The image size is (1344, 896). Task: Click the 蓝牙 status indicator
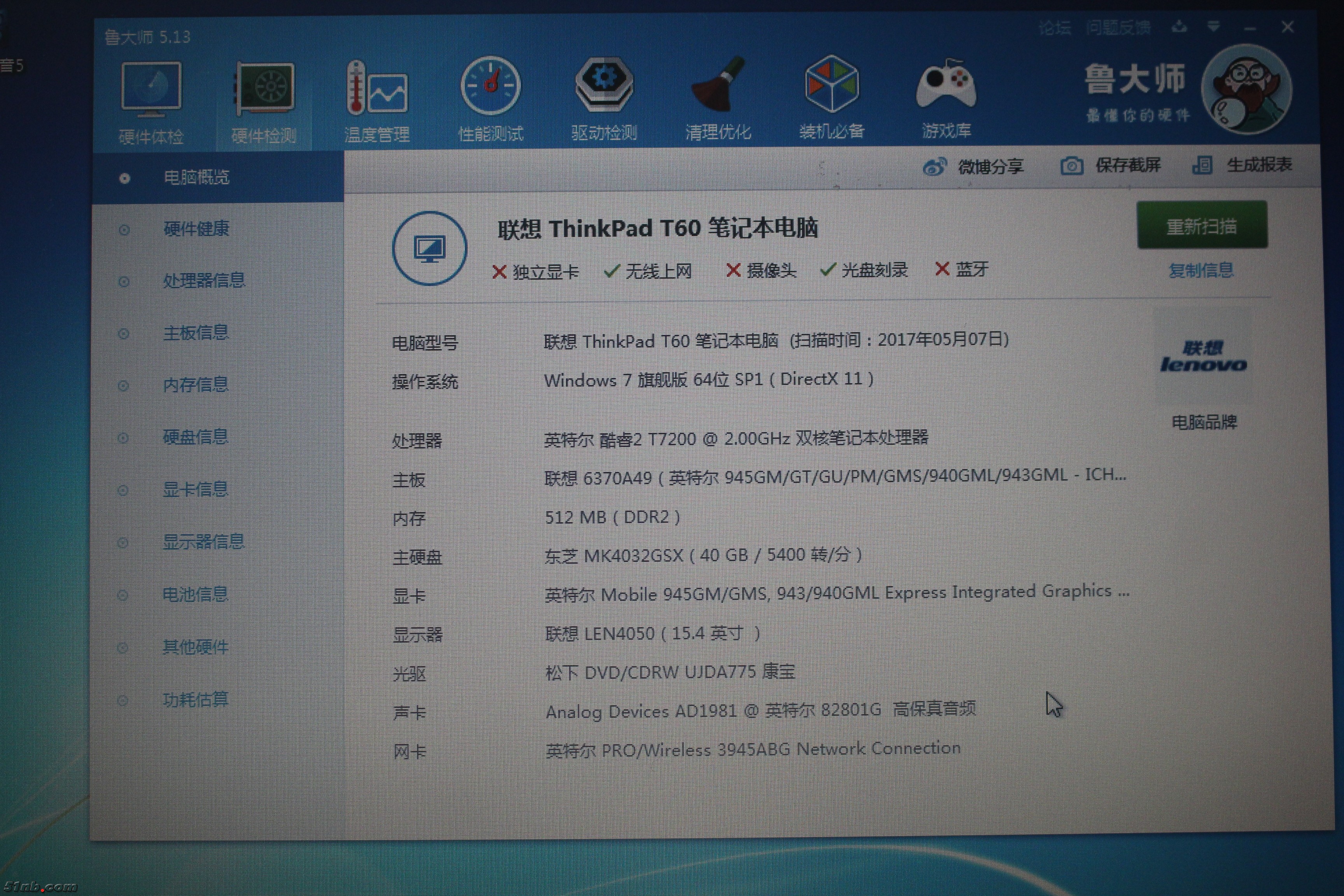click(962, 269)
